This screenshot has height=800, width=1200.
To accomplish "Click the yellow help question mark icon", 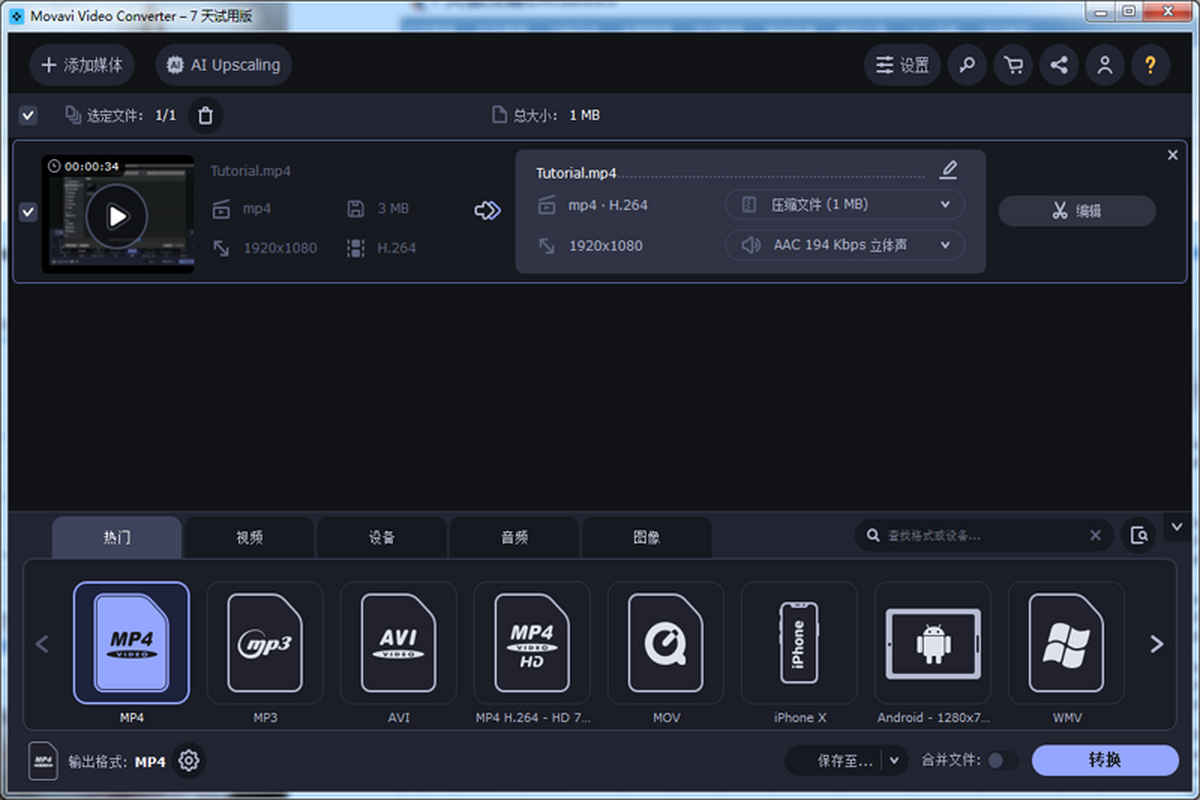I will [1151, 65].
